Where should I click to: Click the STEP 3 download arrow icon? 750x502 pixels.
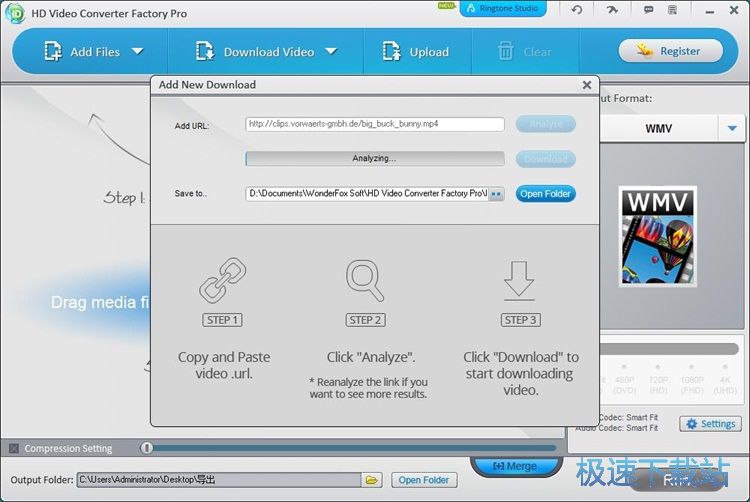pos(519,281)
